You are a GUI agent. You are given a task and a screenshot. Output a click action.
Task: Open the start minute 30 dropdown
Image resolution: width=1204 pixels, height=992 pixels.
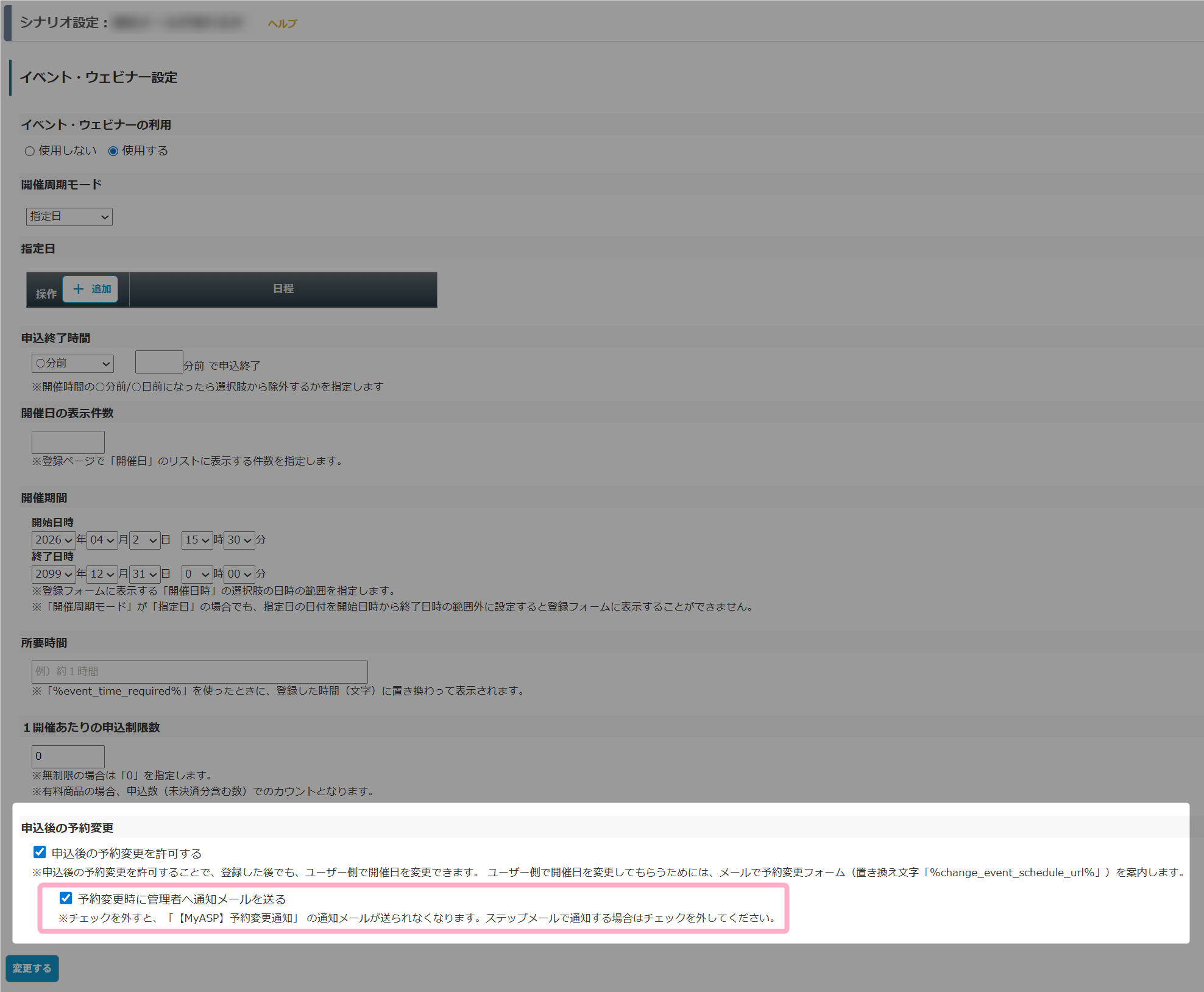[x=239, y=540]
